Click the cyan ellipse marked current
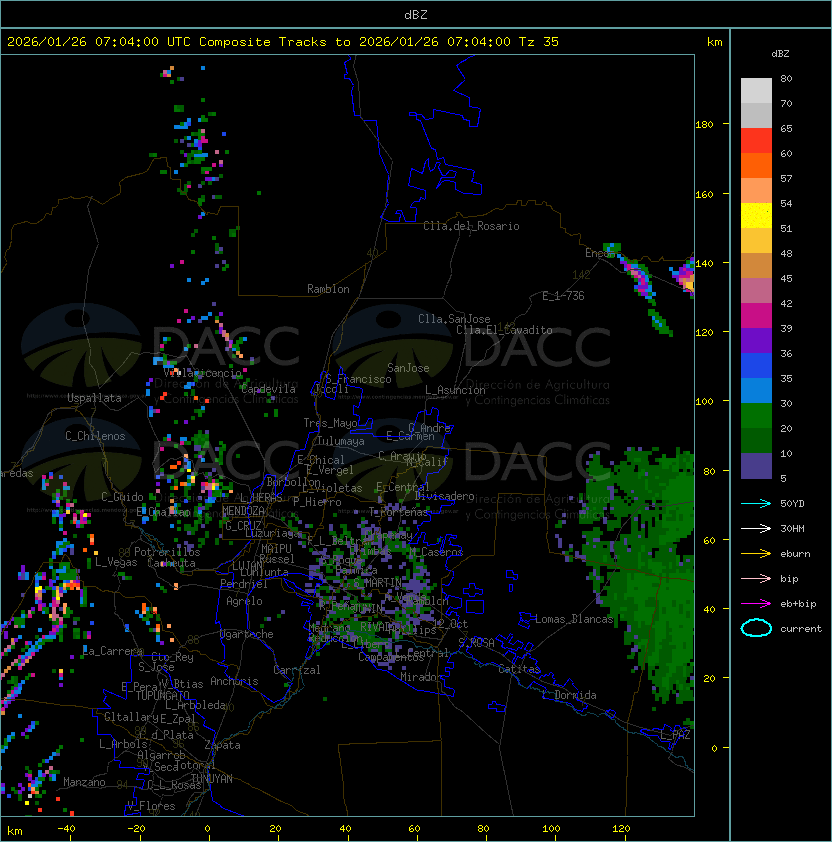The height and width of the screenshot is (842, 832). coord(756,628)
